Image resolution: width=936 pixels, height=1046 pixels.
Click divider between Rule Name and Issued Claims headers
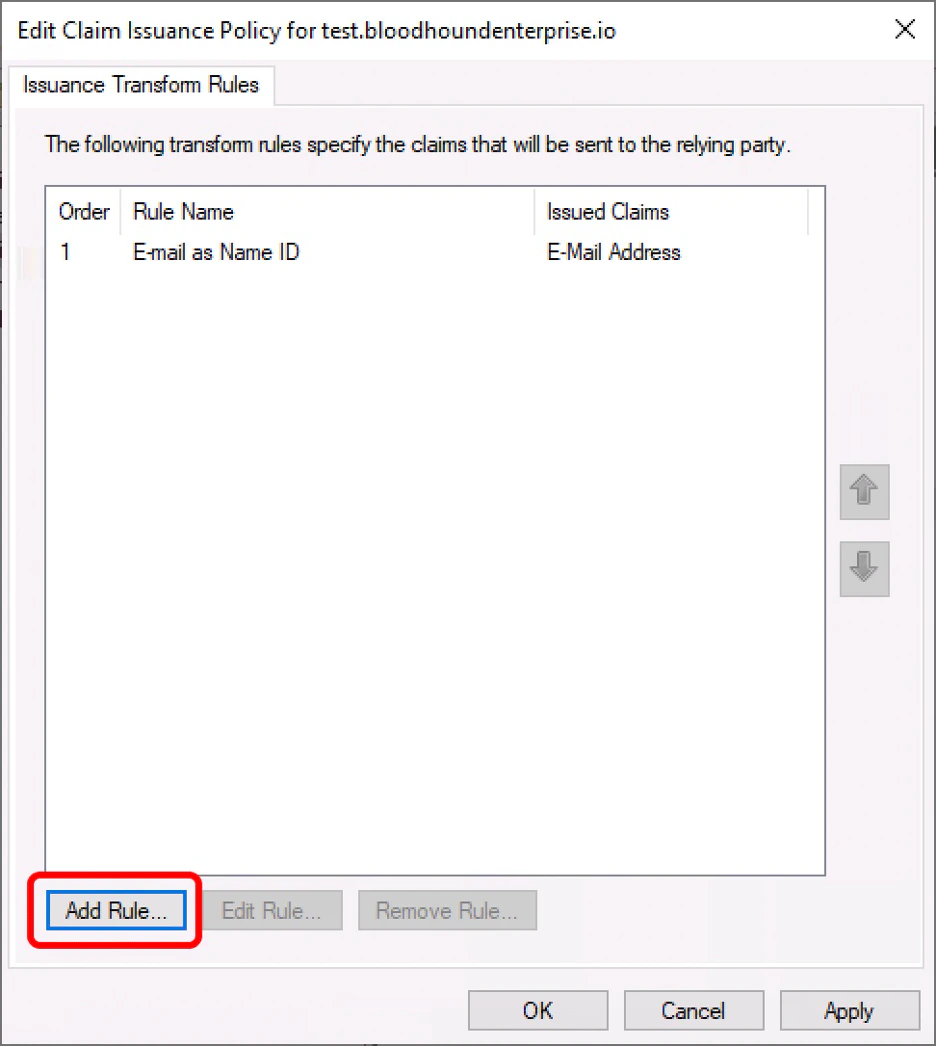(534, 211)
